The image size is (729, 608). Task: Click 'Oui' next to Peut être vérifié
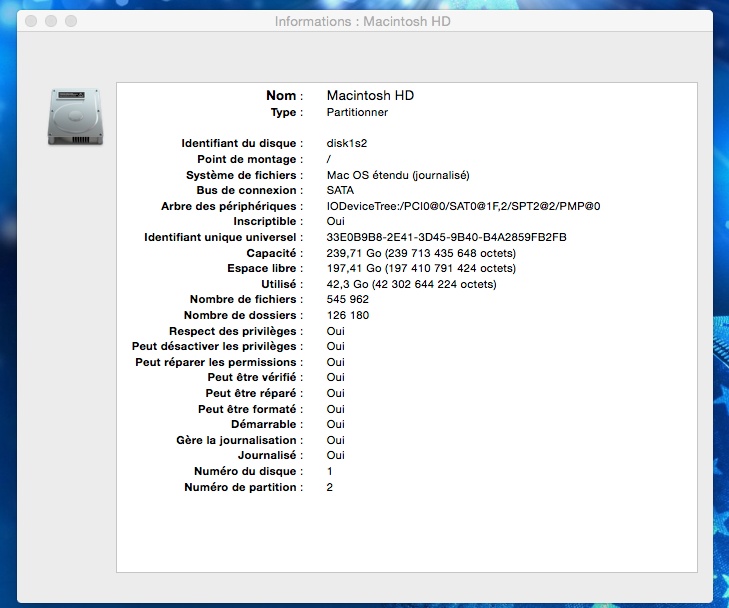click(336, 377)
